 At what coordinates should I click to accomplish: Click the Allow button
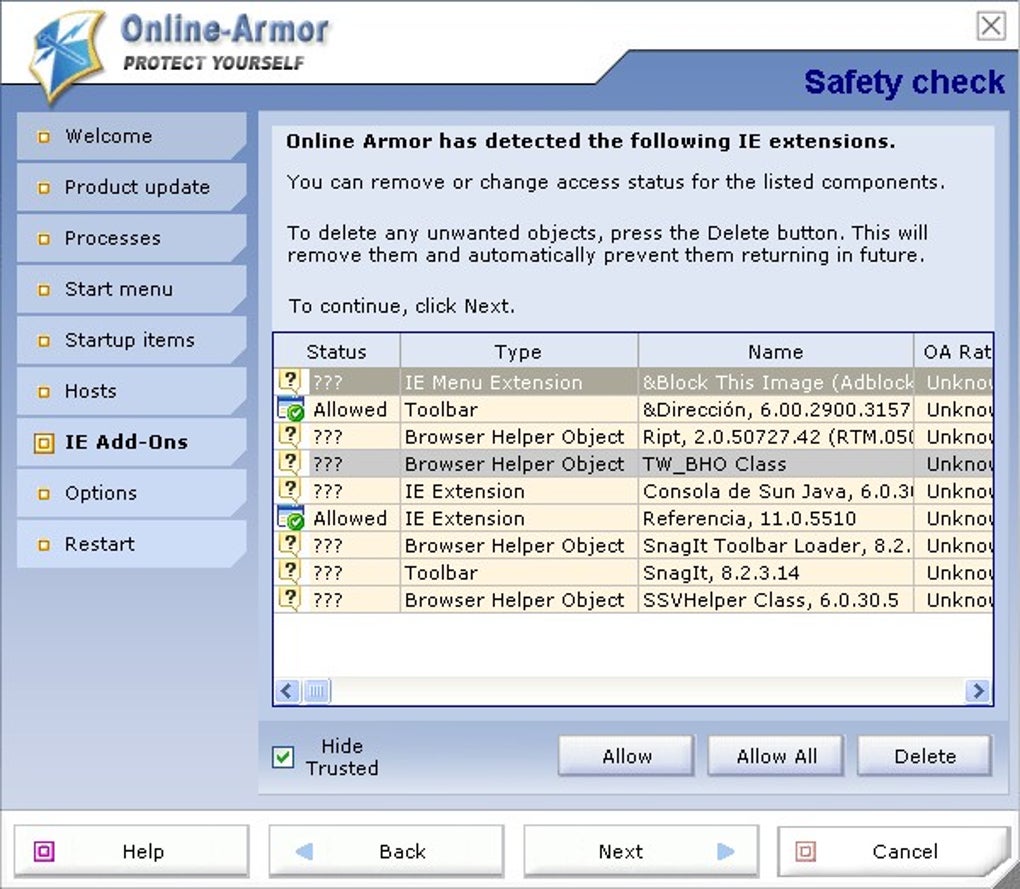point(626,756)
